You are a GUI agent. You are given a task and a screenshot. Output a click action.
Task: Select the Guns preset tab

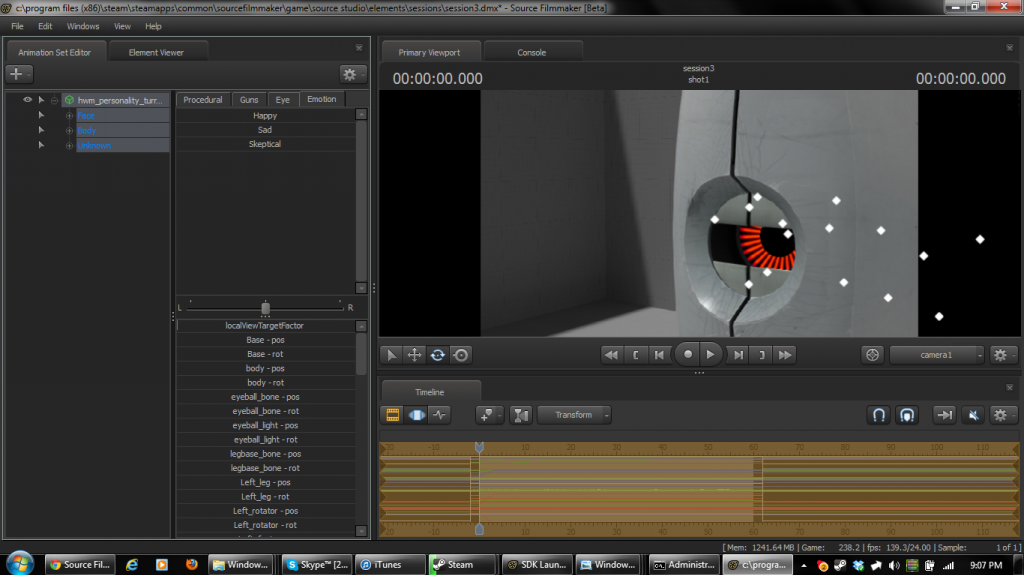pos(249,99)
